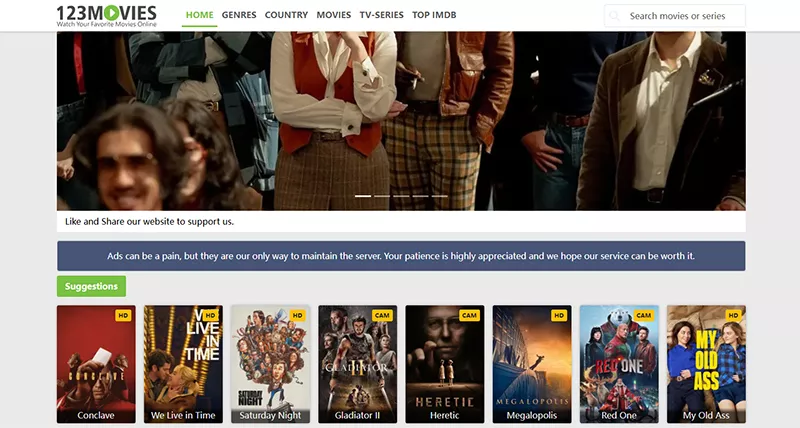Open the Red One poster
800x428 pixels.
(x=619, y=364)
